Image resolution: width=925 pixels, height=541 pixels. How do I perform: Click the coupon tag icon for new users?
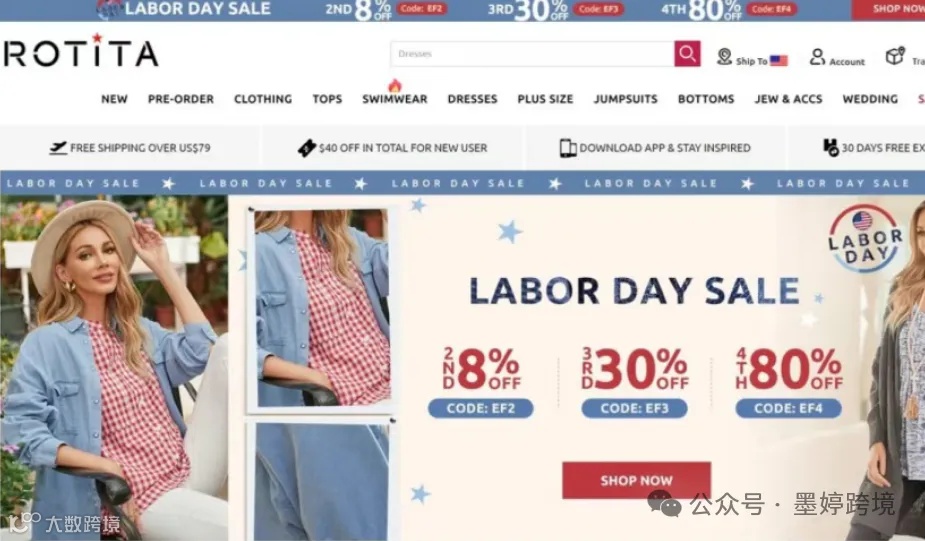(307, 148)
